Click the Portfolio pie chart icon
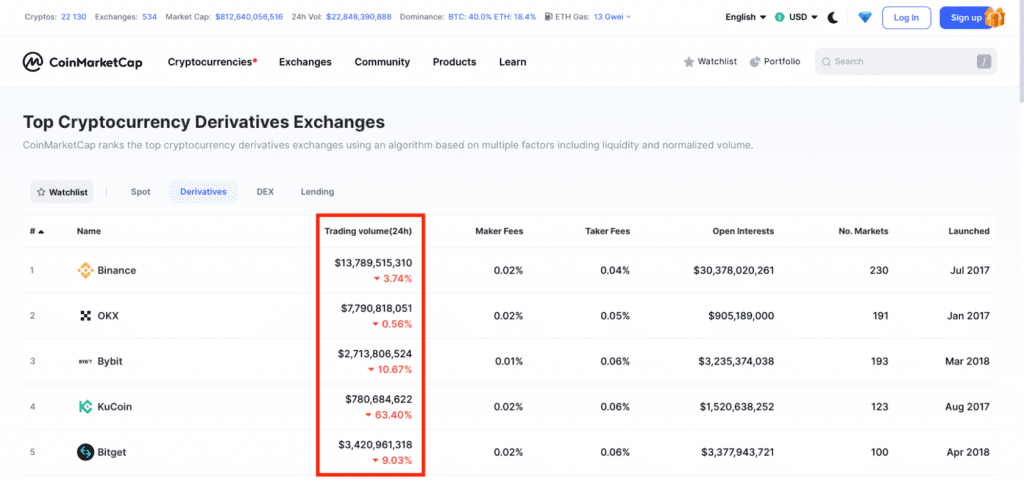 (755, 62)
